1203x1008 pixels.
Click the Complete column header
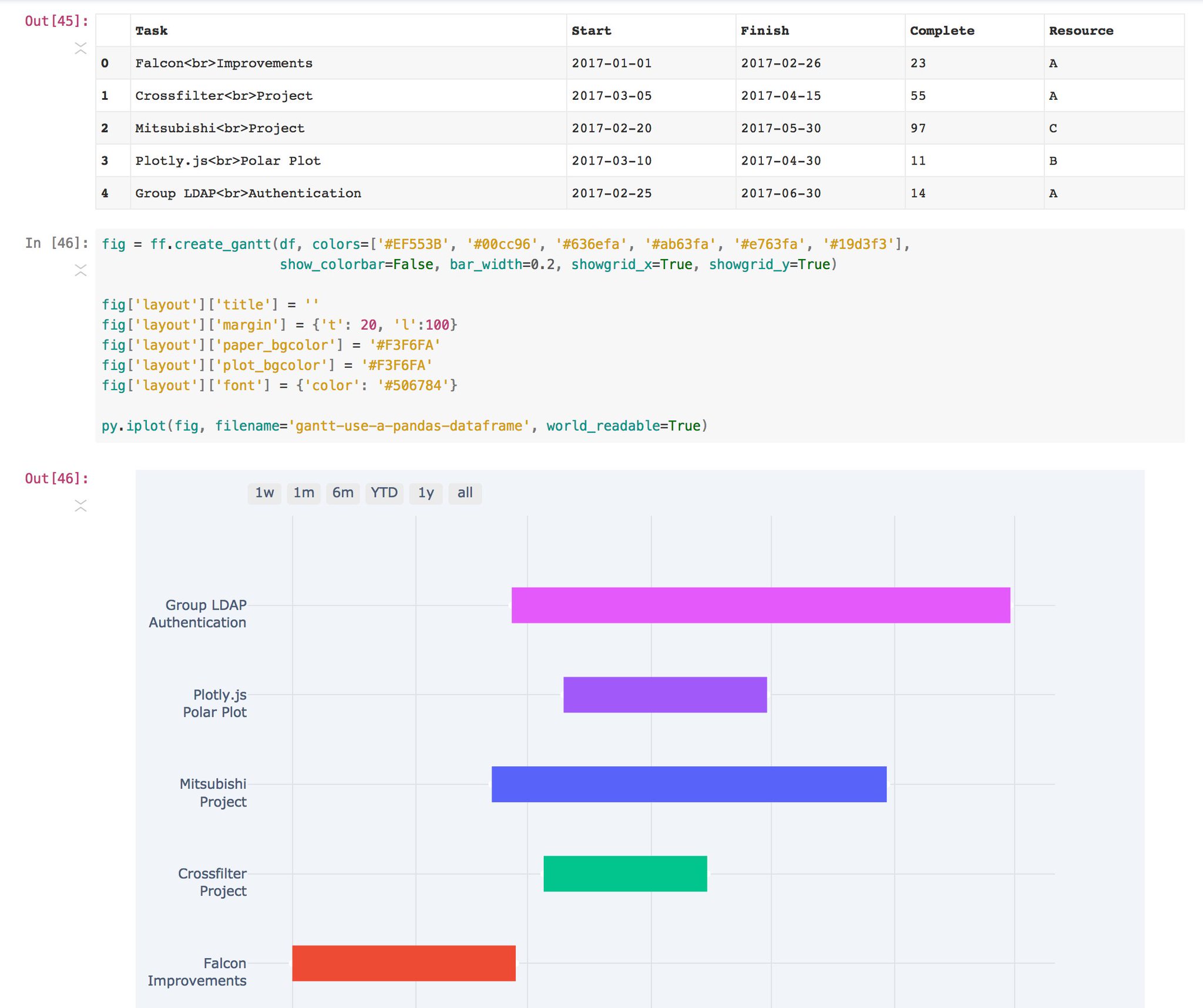pyautogui.click(x=942, y=31)
